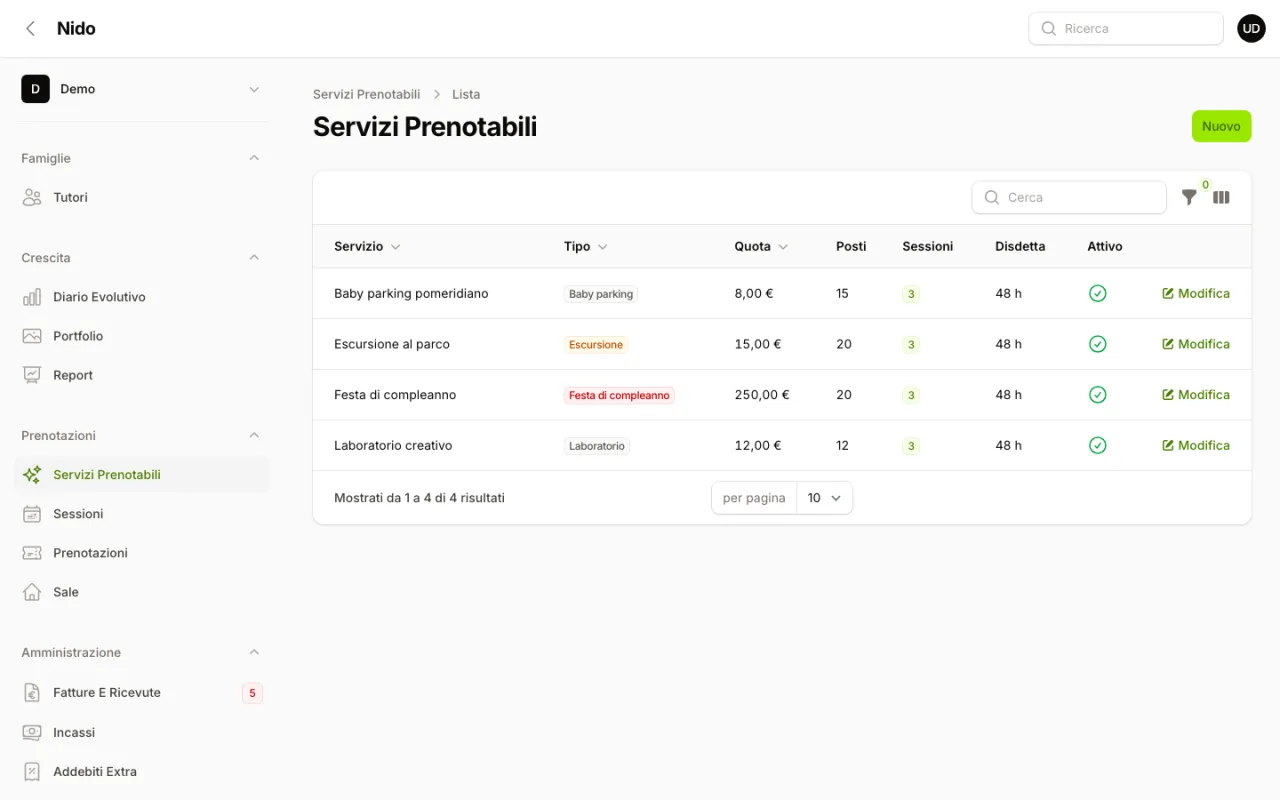1280x800 pixels.
Task: Open Sessioni in the sidebar
Action: point(142,514)
